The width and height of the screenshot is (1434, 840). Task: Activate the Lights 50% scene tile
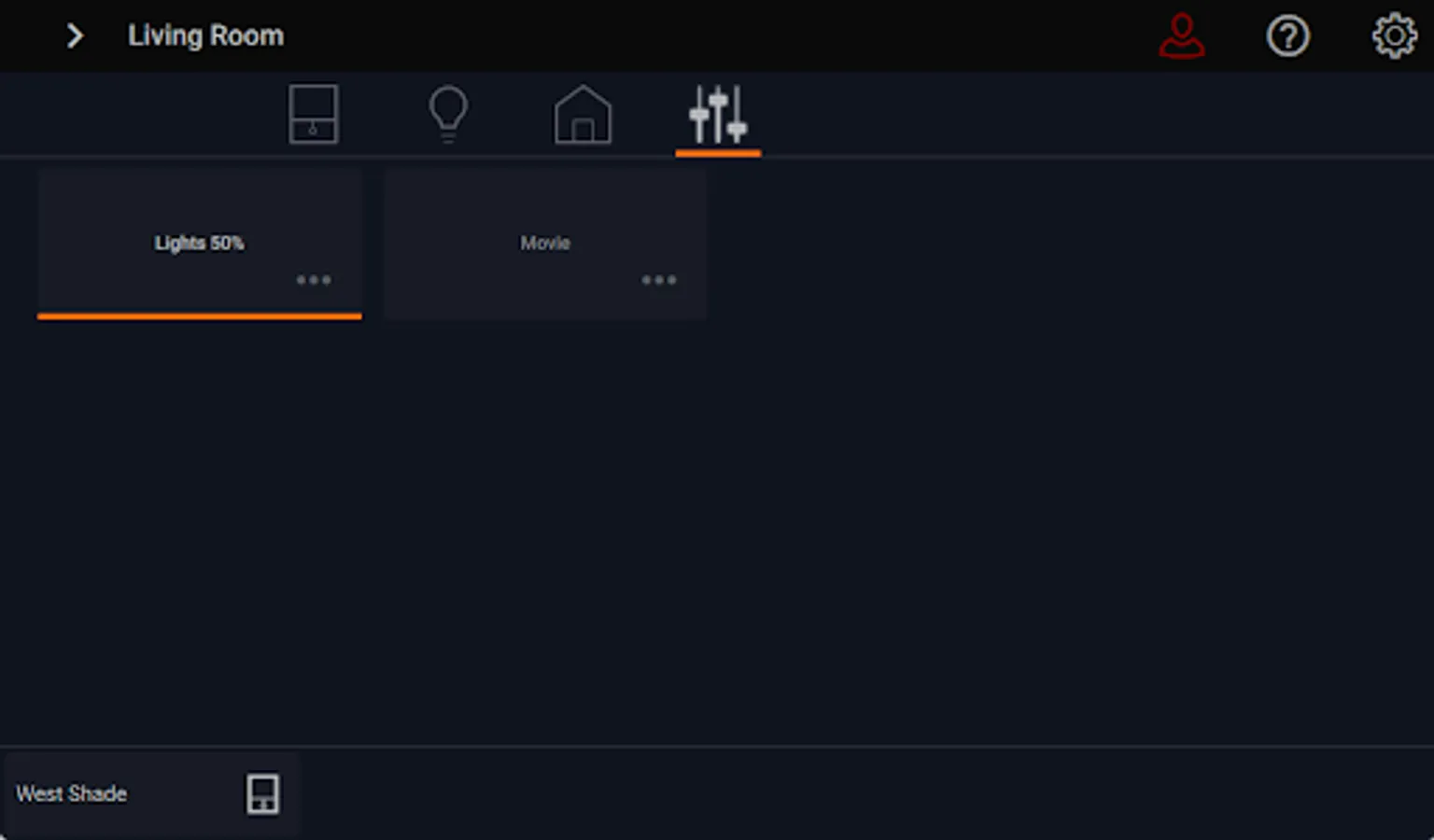200,244
